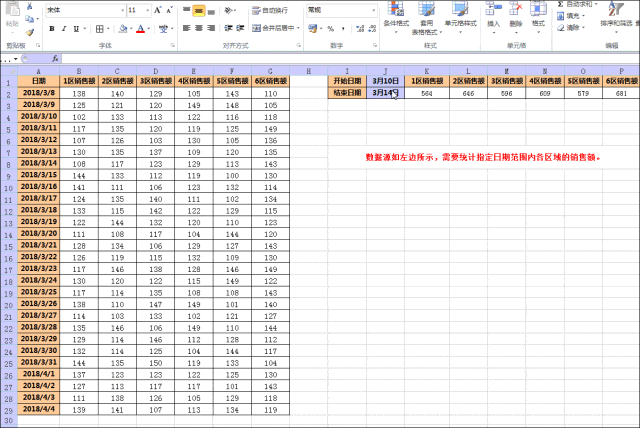640x428 pixels.
Task: Expand the 自动求和 AutoSum arrow
Action: point(596,4)
